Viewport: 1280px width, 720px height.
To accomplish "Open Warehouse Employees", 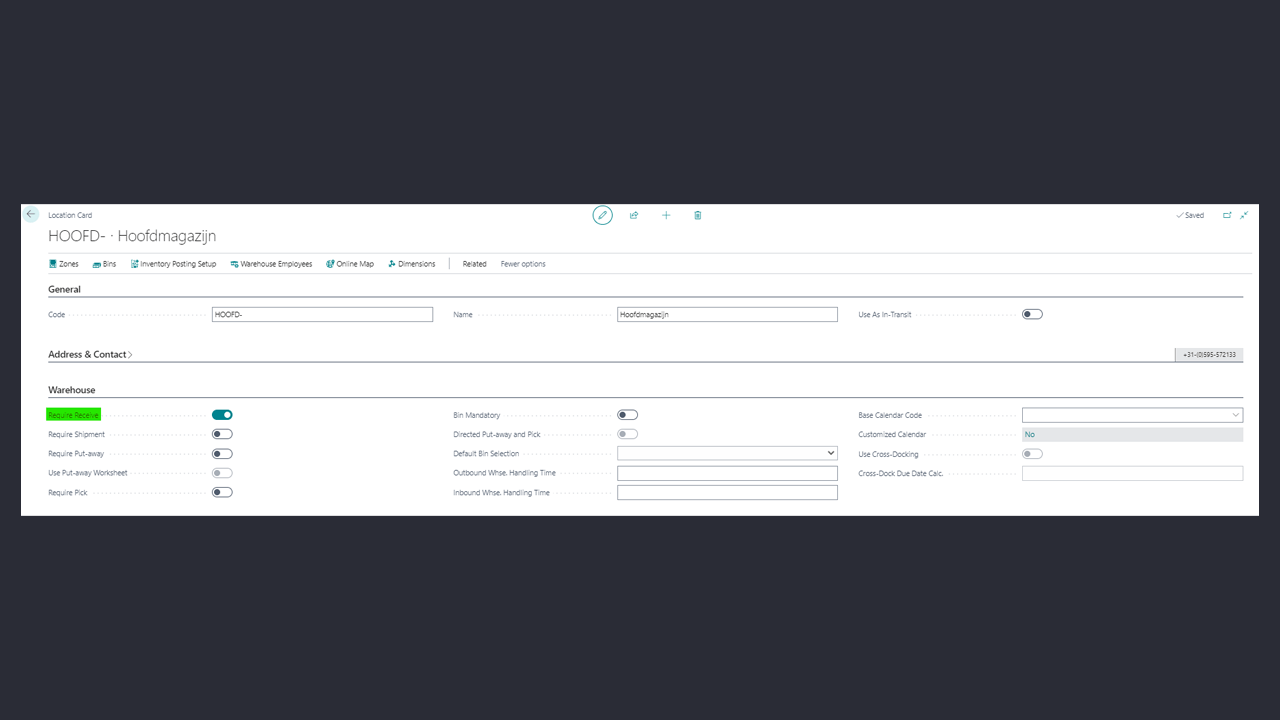I will coord(271,264).
